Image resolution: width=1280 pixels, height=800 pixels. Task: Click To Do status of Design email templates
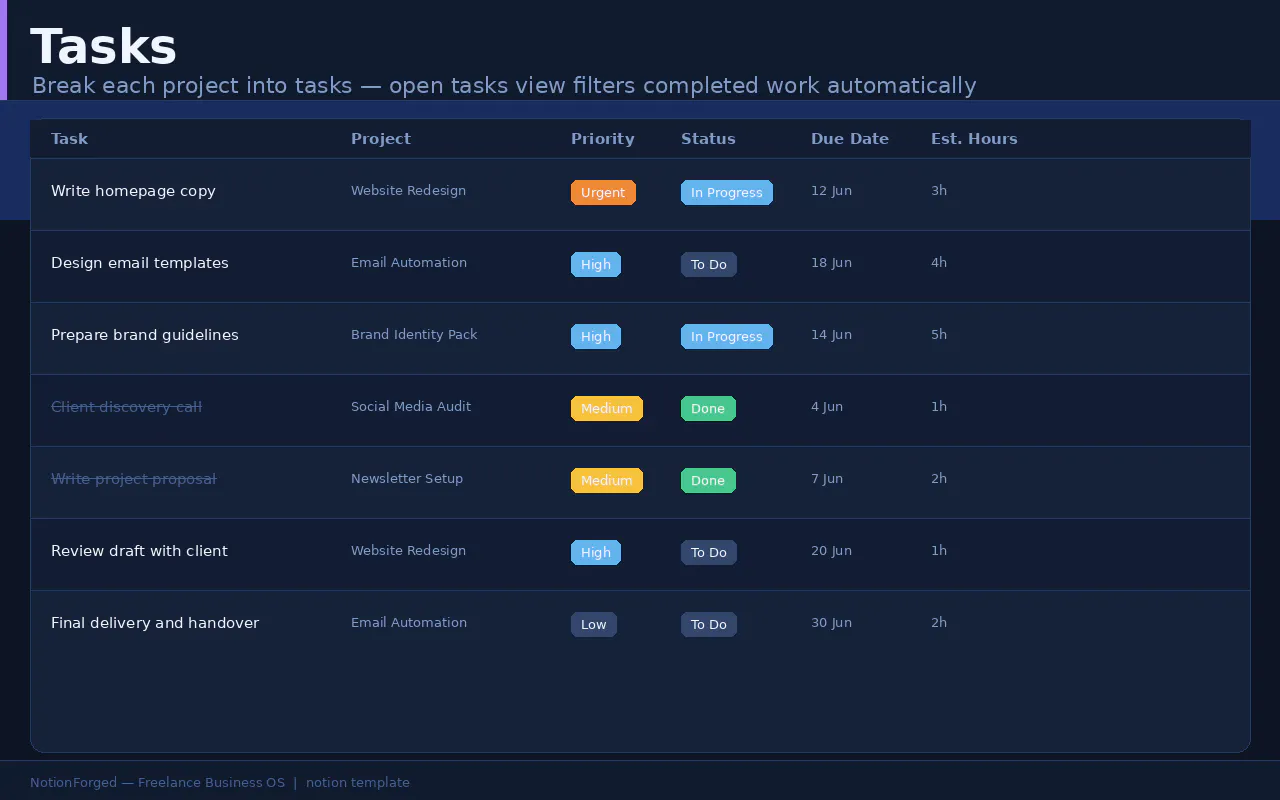pos(709,265)
